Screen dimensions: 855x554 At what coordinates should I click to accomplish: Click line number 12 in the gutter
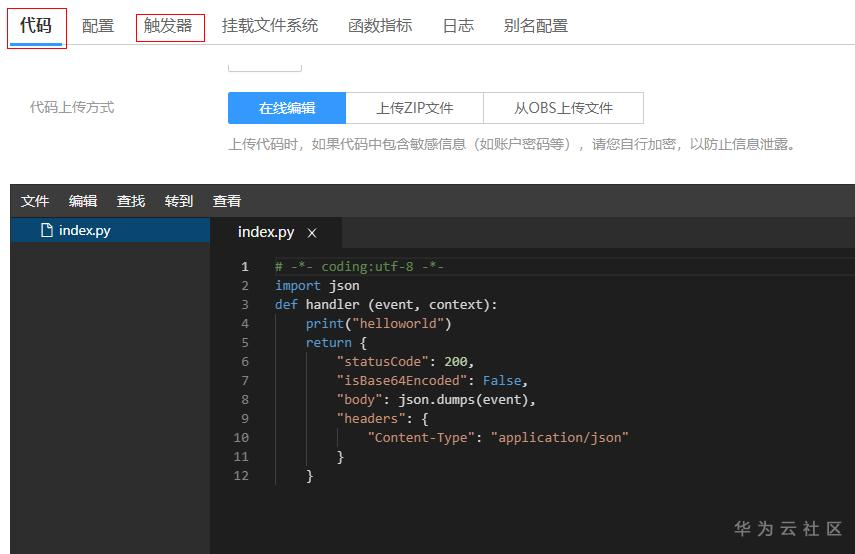[x=241, y=476]
